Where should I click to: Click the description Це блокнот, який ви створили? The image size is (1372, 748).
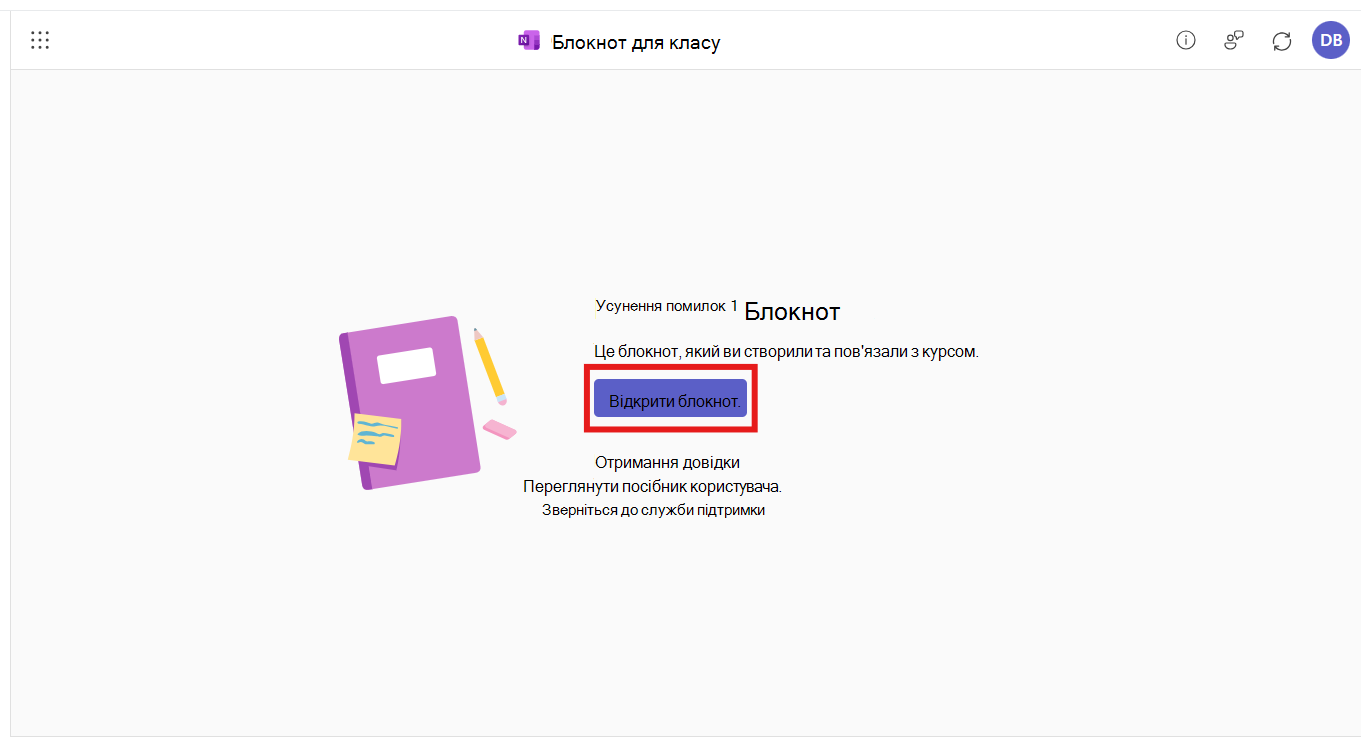(786, 352)
